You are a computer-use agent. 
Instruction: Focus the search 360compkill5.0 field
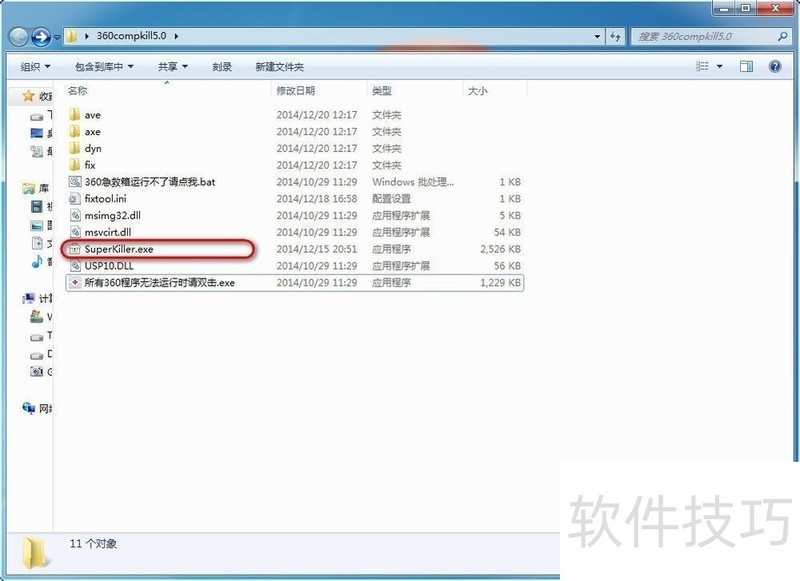tap(710, 37)
